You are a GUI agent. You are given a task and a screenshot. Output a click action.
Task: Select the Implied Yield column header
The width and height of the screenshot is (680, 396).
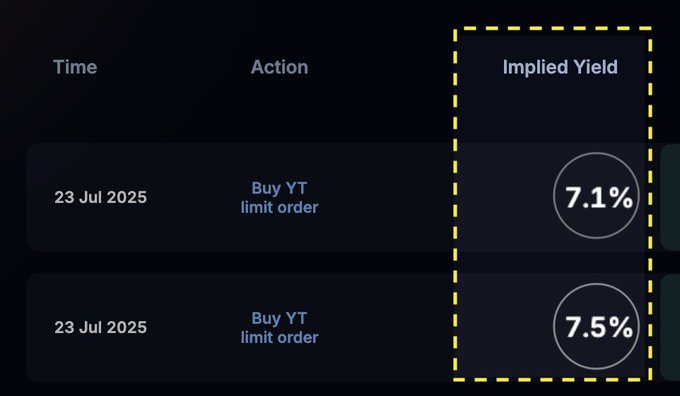[x=560, y=67]
